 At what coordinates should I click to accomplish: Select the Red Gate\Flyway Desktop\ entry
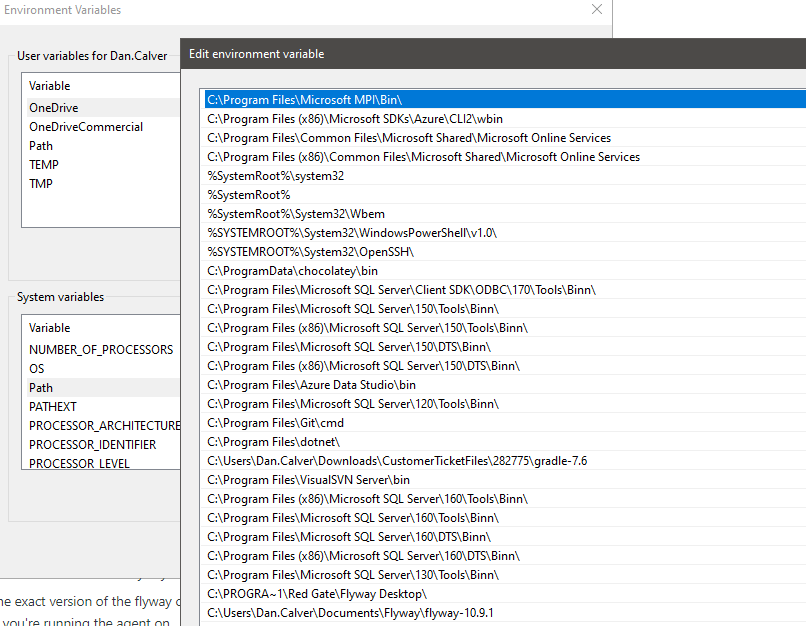[x=505, y=594]
